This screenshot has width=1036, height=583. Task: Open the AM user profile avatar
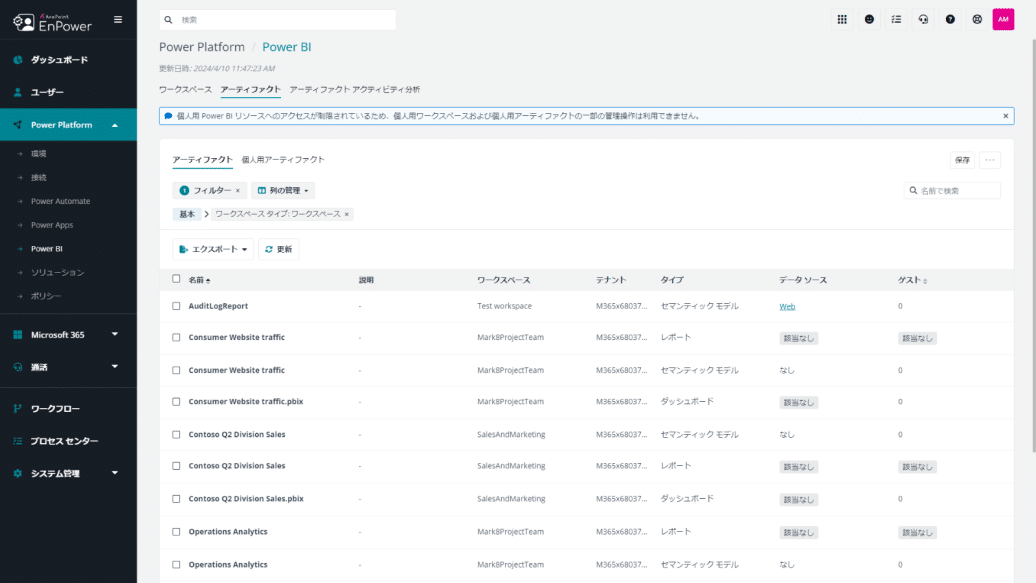coord(1003,20)
